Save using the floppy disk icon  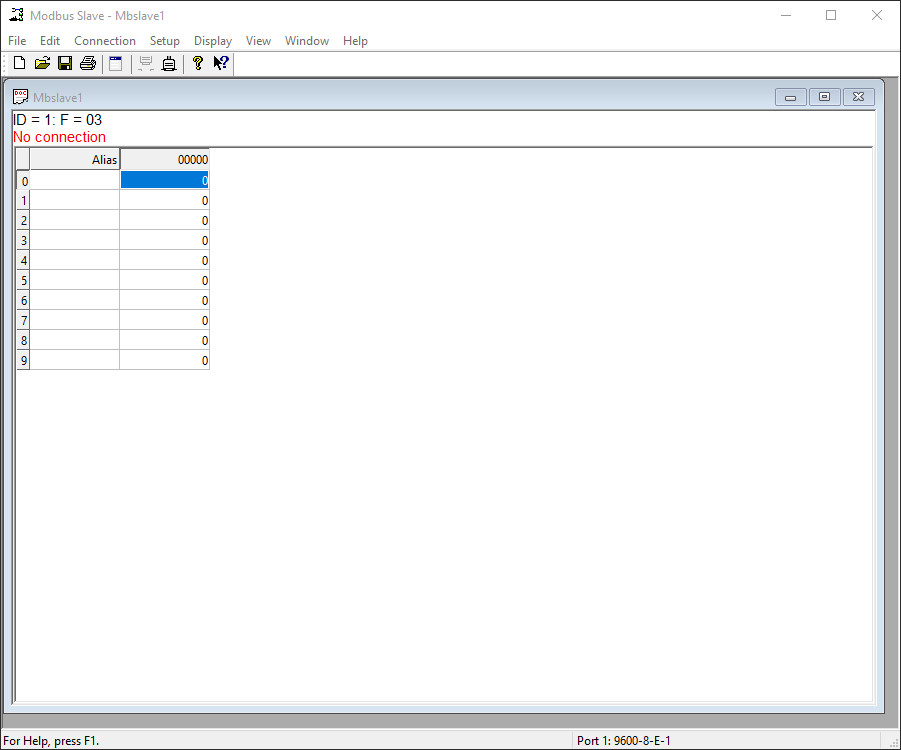(x=65, y=63)
